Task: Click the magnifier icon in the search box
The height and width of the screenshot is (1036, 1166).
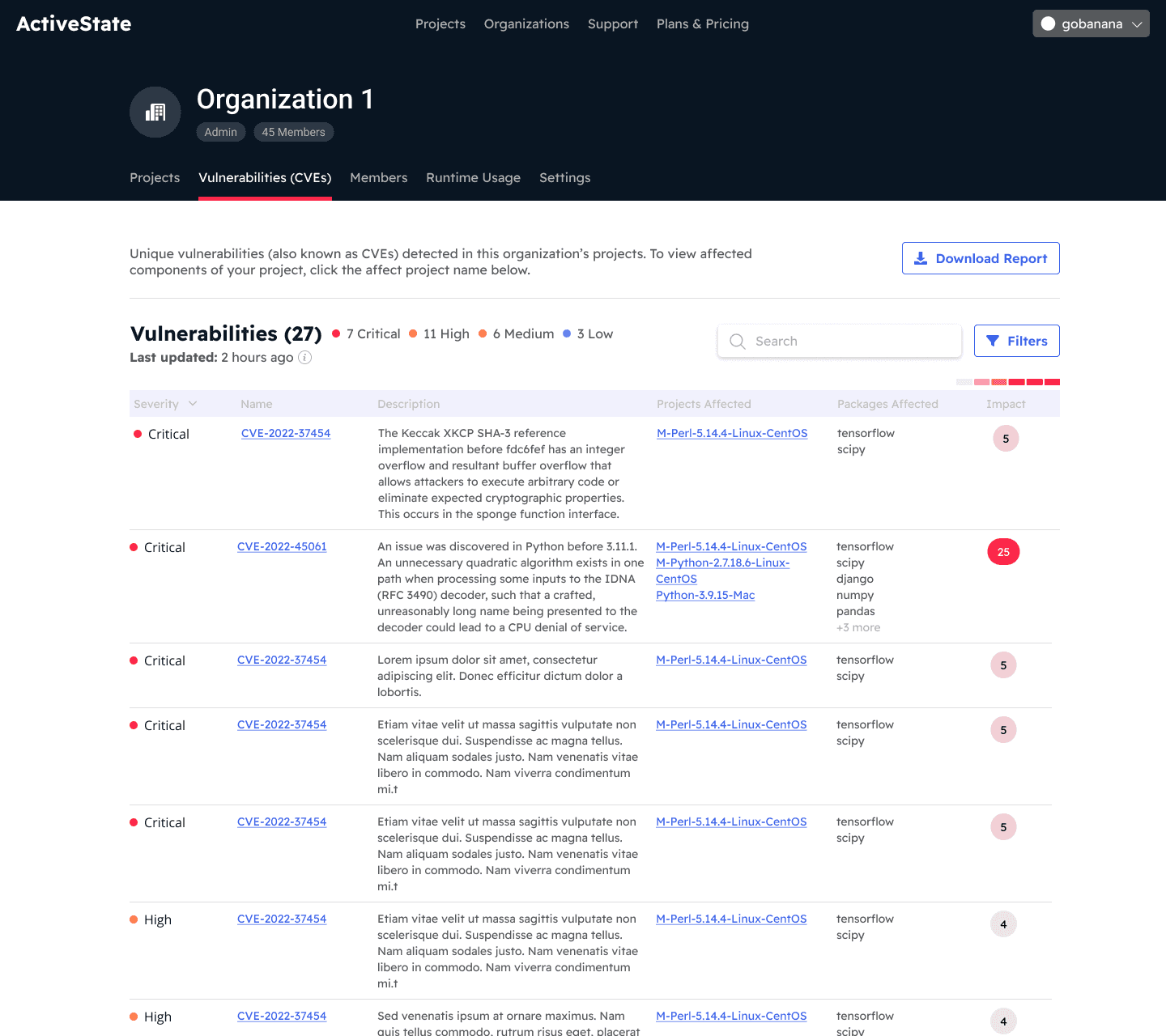Action: [738, 342]
